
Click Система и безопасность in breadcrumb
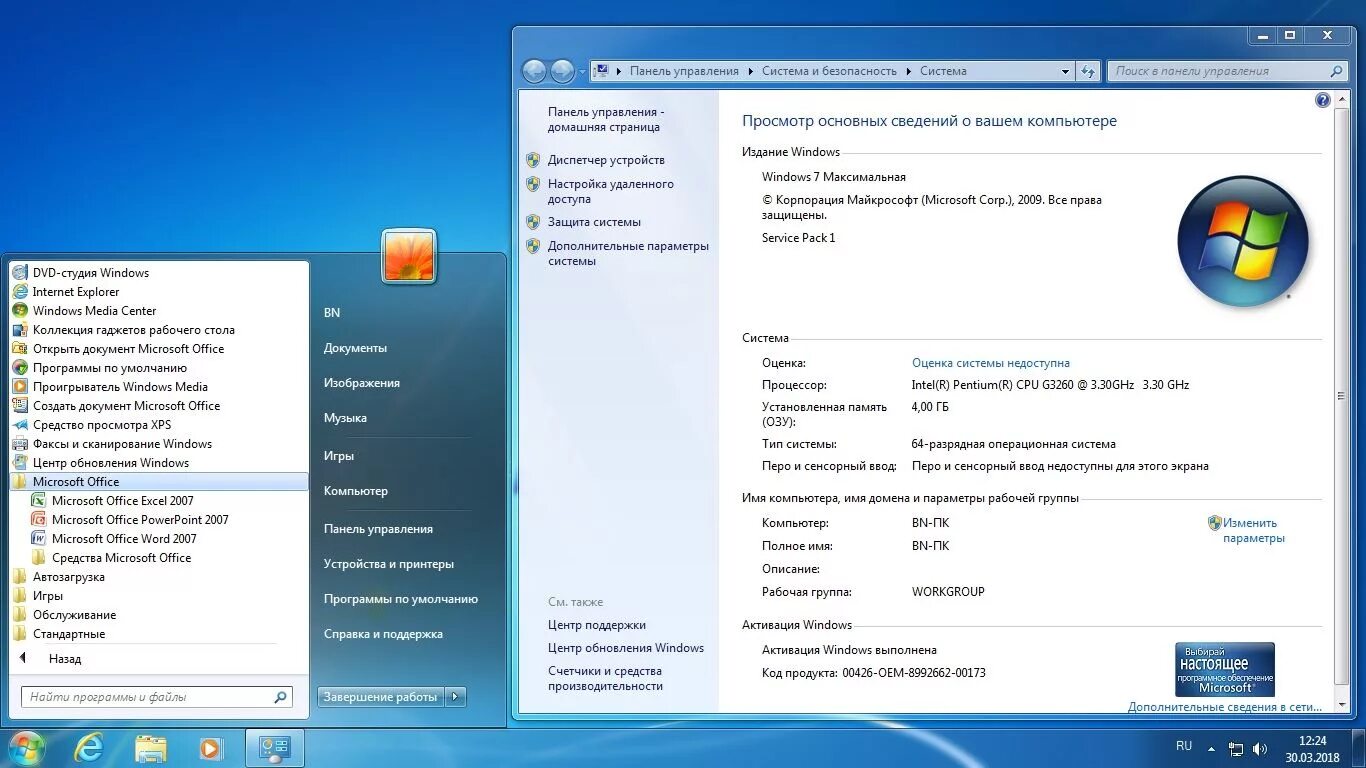tap(829, 71)
